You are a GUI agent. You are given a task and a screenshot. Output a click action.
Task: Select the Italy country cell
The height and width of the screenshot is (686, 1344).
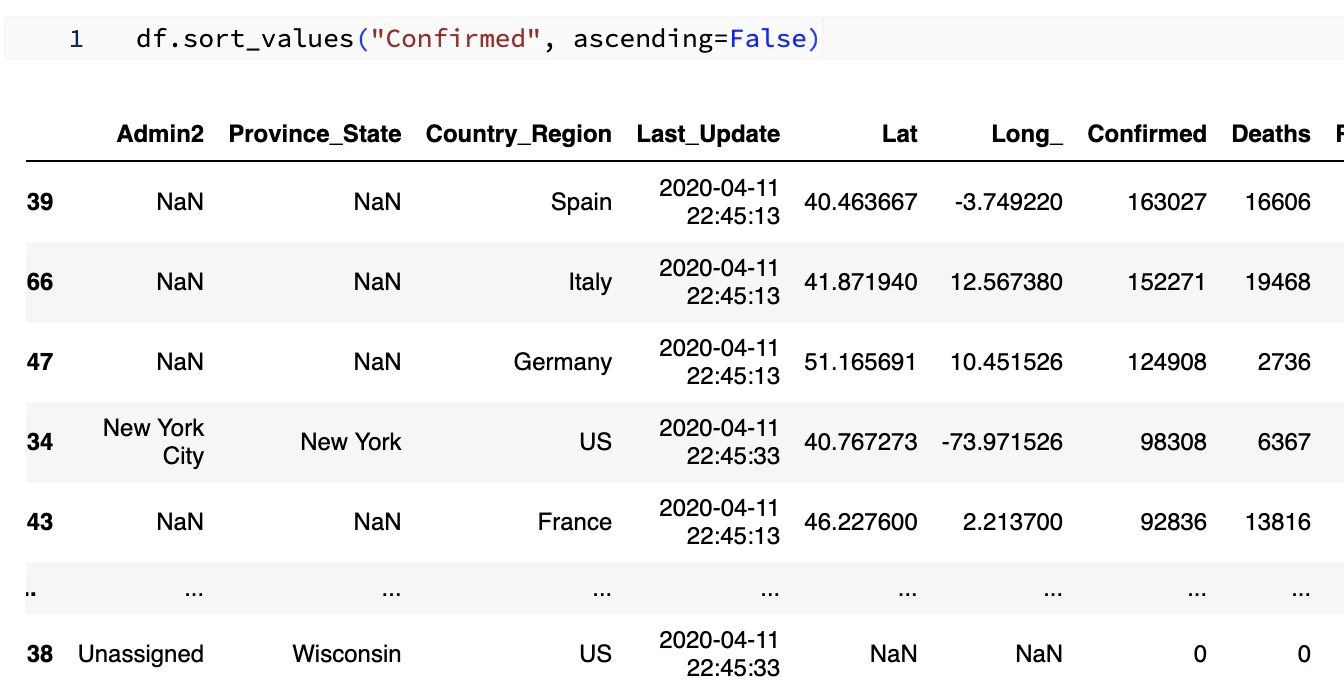point(590,282)
